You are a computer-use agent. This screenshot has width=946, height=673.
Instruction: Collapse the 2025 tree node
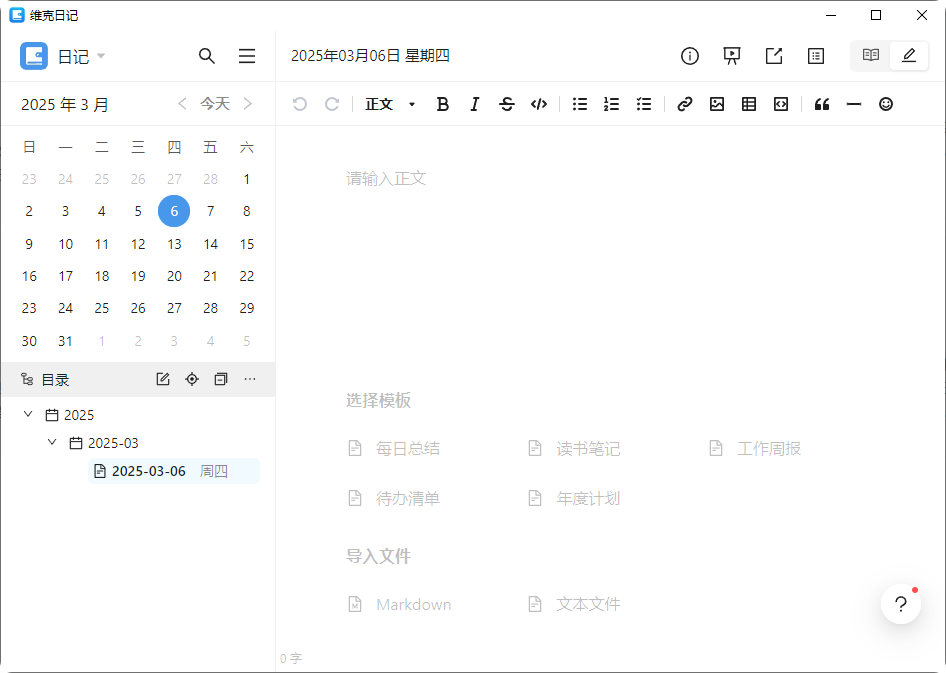click(x=28, y=414)
